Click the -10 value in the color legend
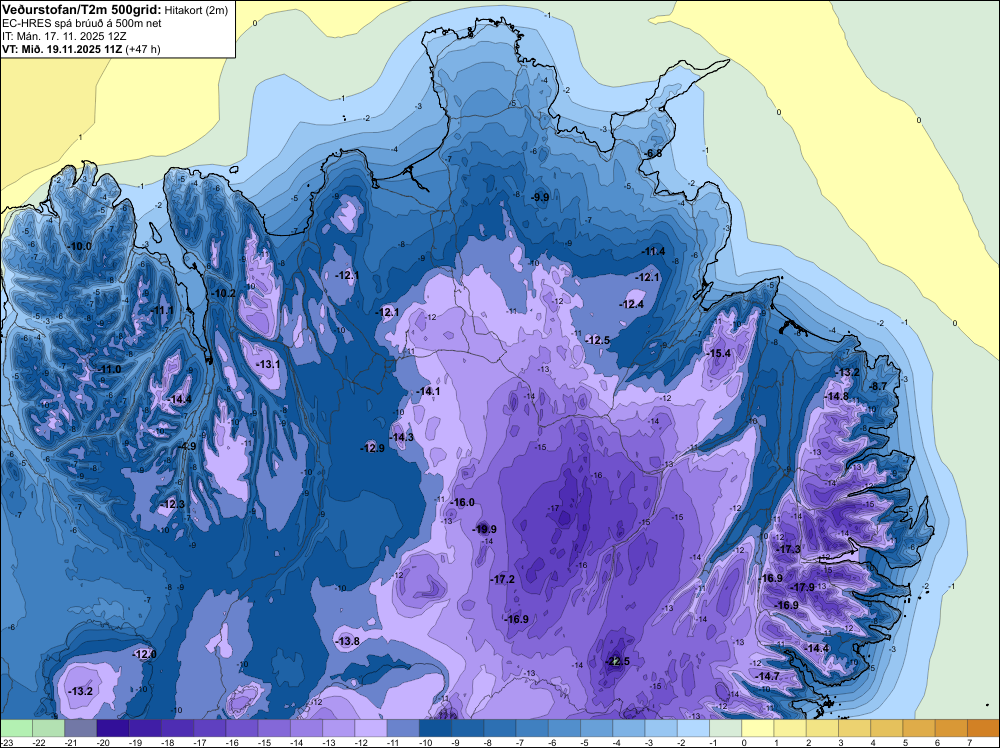Image resolution: width=1000 pixels, height=748 pixels. [425, 742]
